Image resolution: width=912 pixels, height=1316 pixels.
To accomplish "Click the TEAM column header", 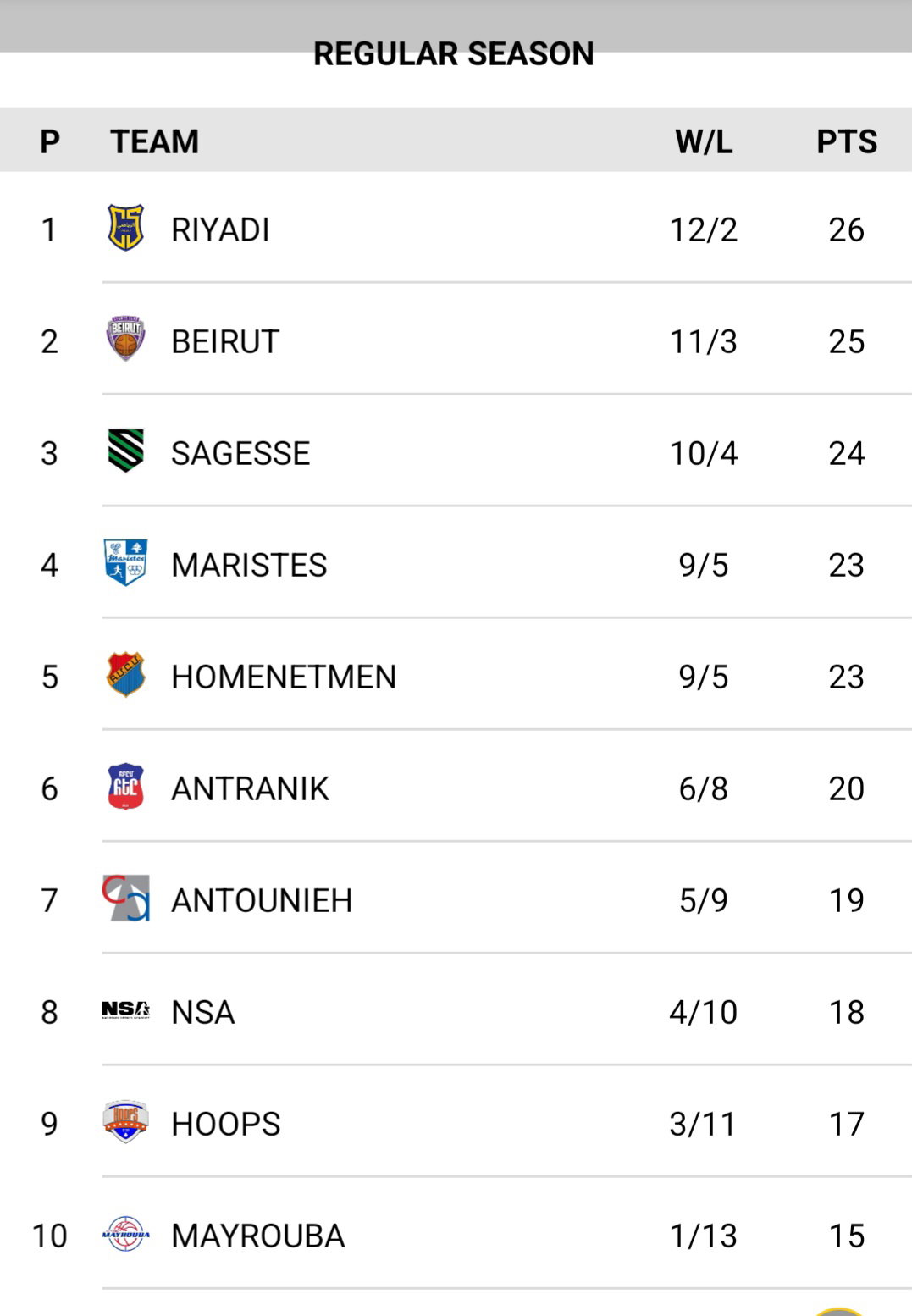I will click(x=154, y=141).
